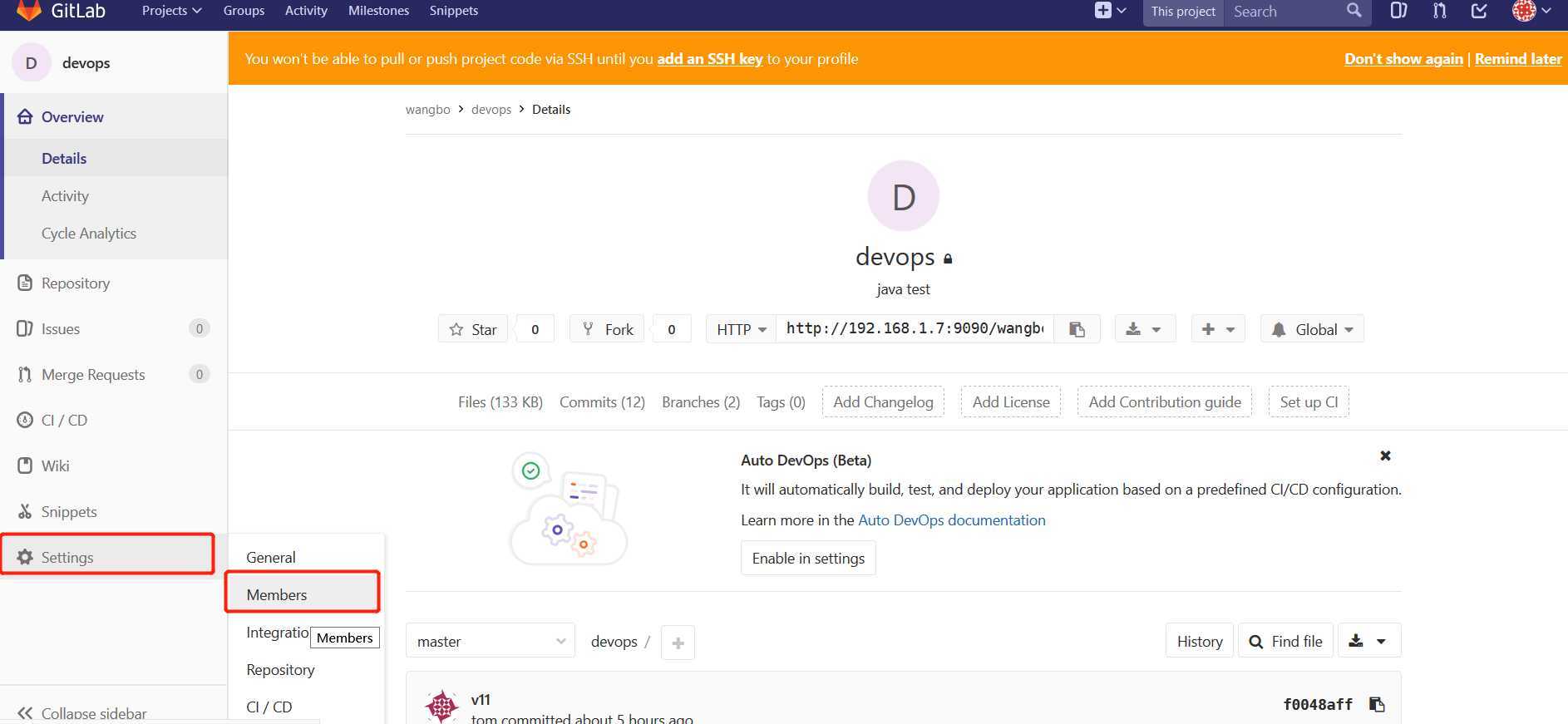Image resolution: width=1568 pixels, height=724 pixels.
Task: Select CI / CD in the Settings flyout
Action: (x=269, y=707)
